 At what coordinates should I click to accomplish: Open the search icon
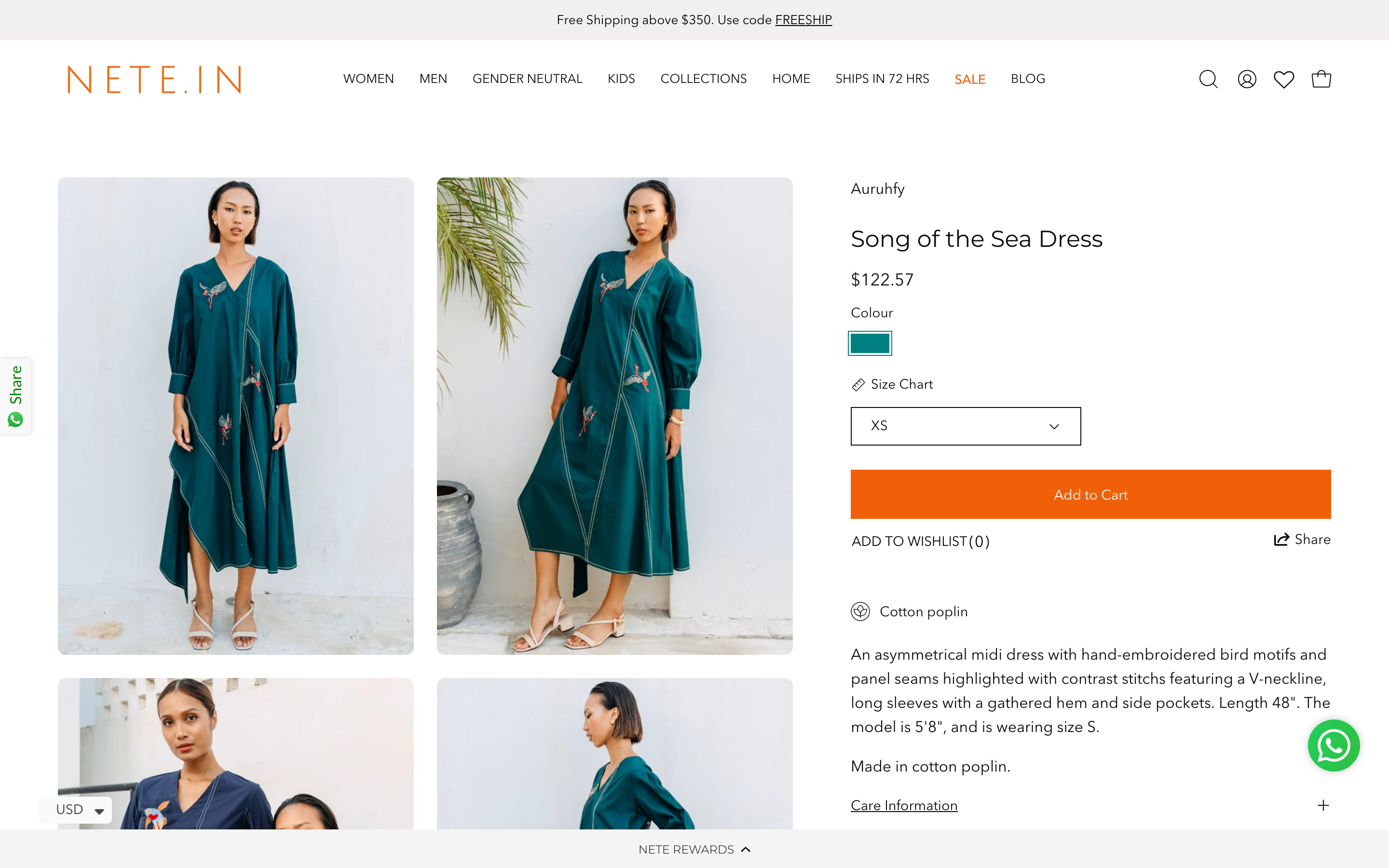[1208, 79]
